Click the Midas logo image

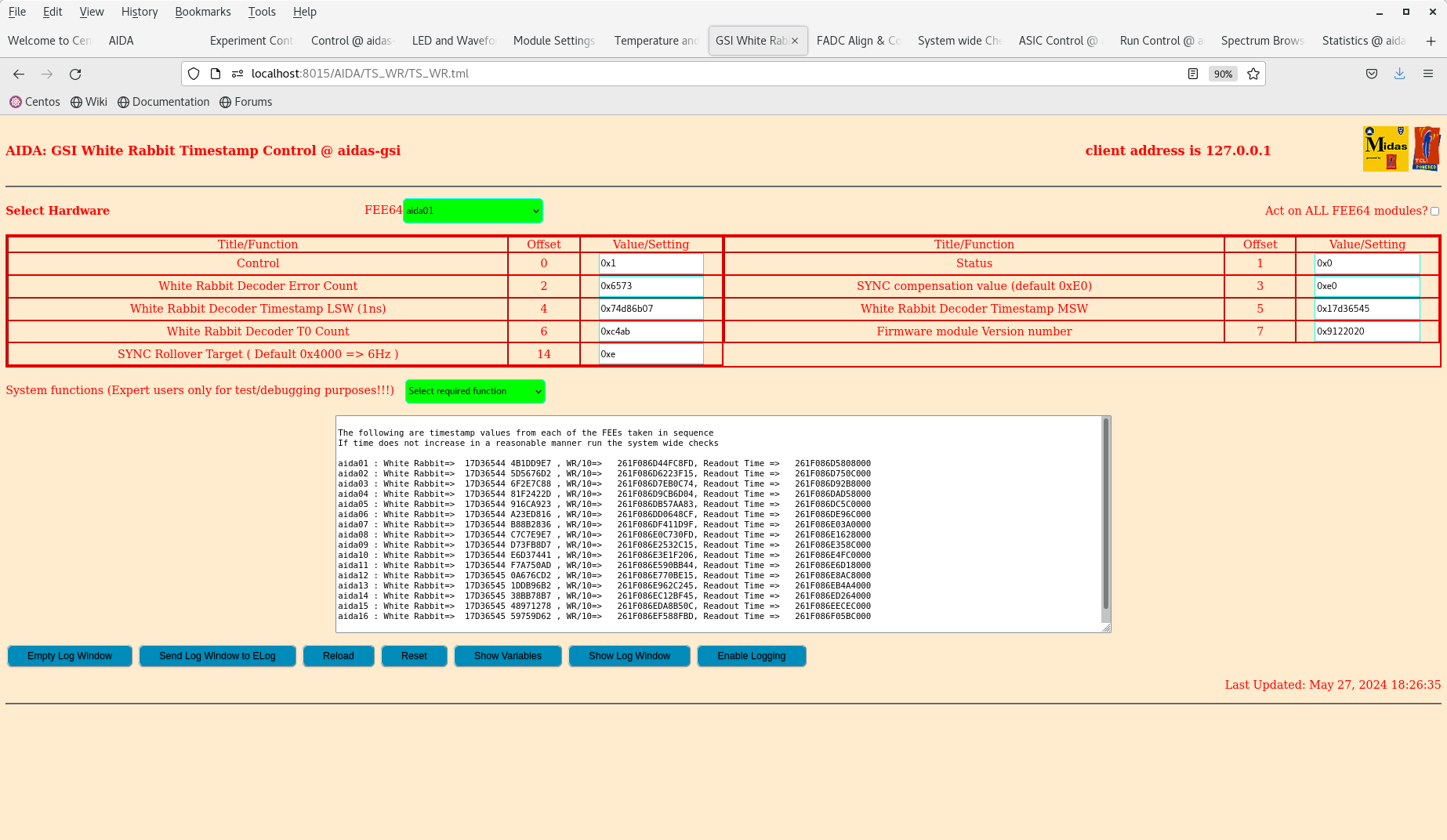click(x=1385, y=148)
